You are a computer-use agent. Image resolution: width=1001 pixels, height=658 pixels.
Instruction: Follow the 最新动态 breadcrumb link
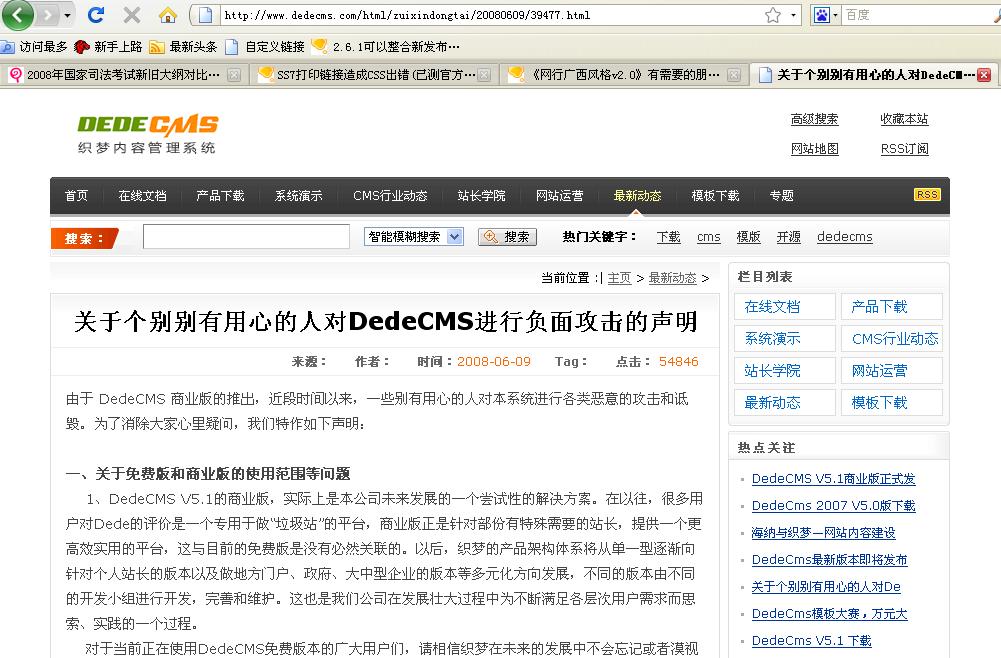pyautogui.click(x=672, y=278)
